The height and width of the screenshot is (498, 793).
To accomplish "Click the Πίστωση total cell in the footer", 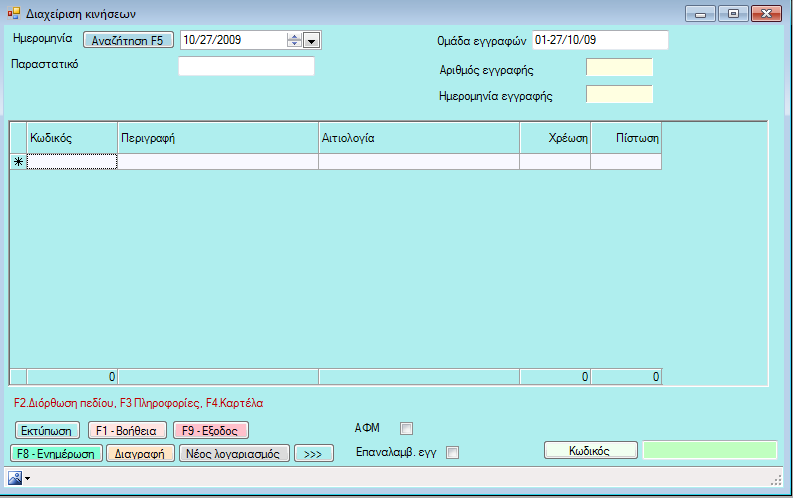I will 626,377.
